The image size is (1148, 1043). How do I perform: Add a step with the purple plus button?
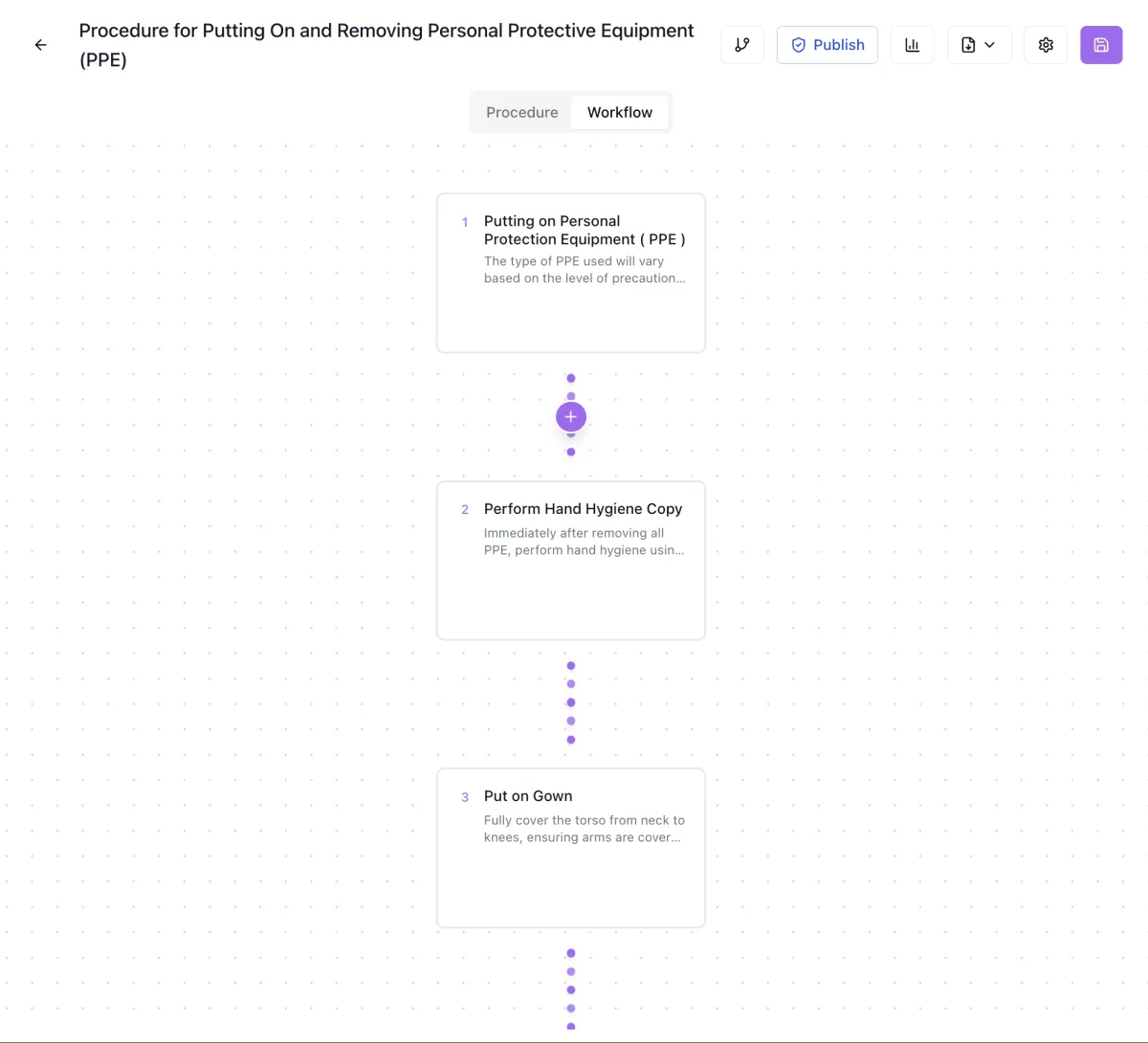[571, 416]
